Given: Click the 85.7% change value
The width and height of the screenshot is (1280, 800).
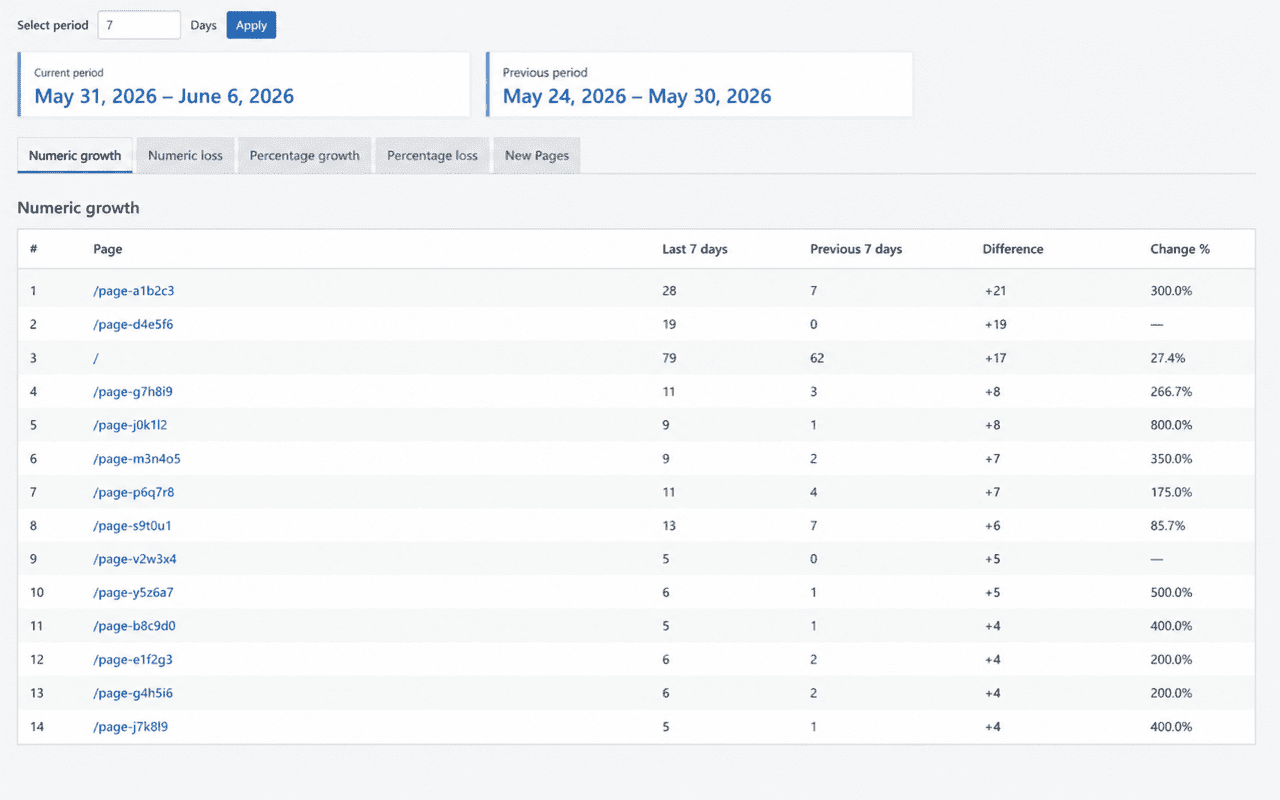Looking at the screenshot, I should pyautogui.click(x=1168, y=525).
